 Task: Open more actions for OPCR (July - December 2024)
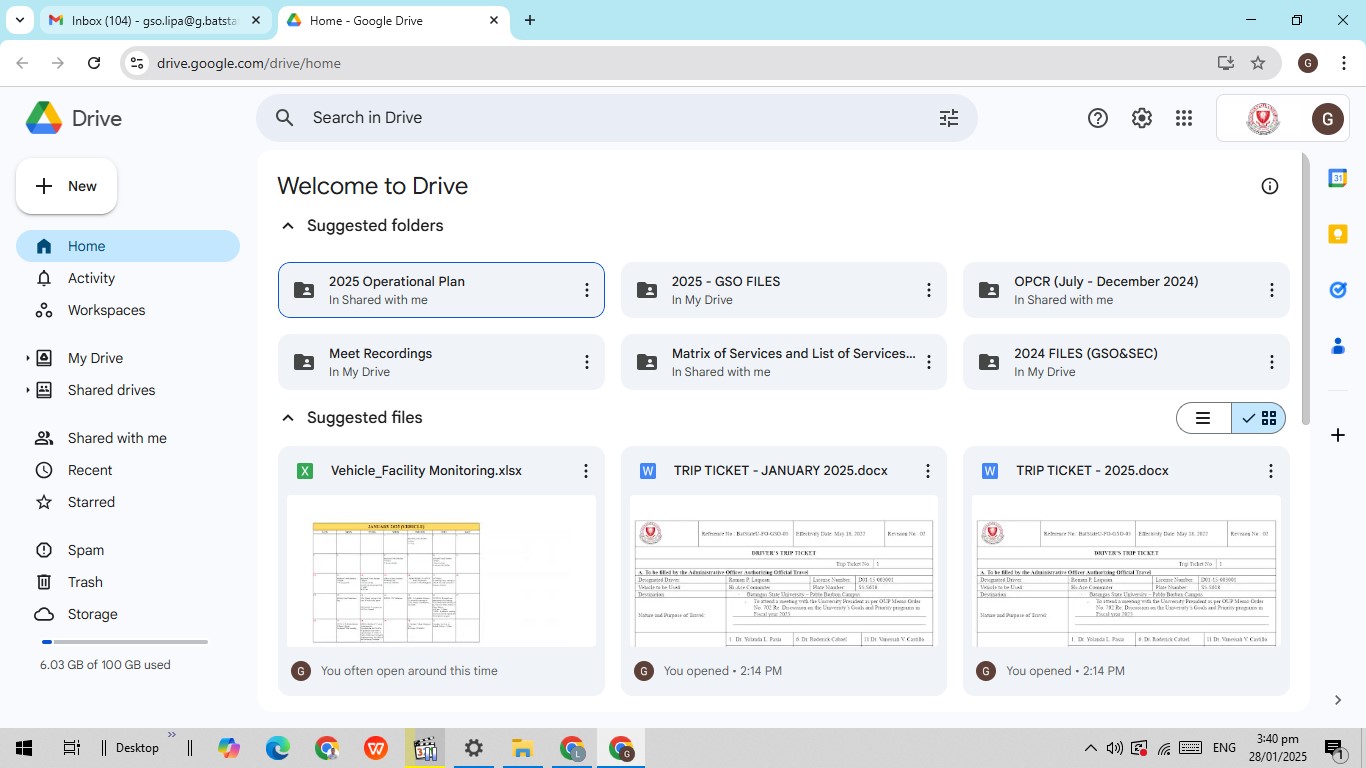(x=1272, y=290)
